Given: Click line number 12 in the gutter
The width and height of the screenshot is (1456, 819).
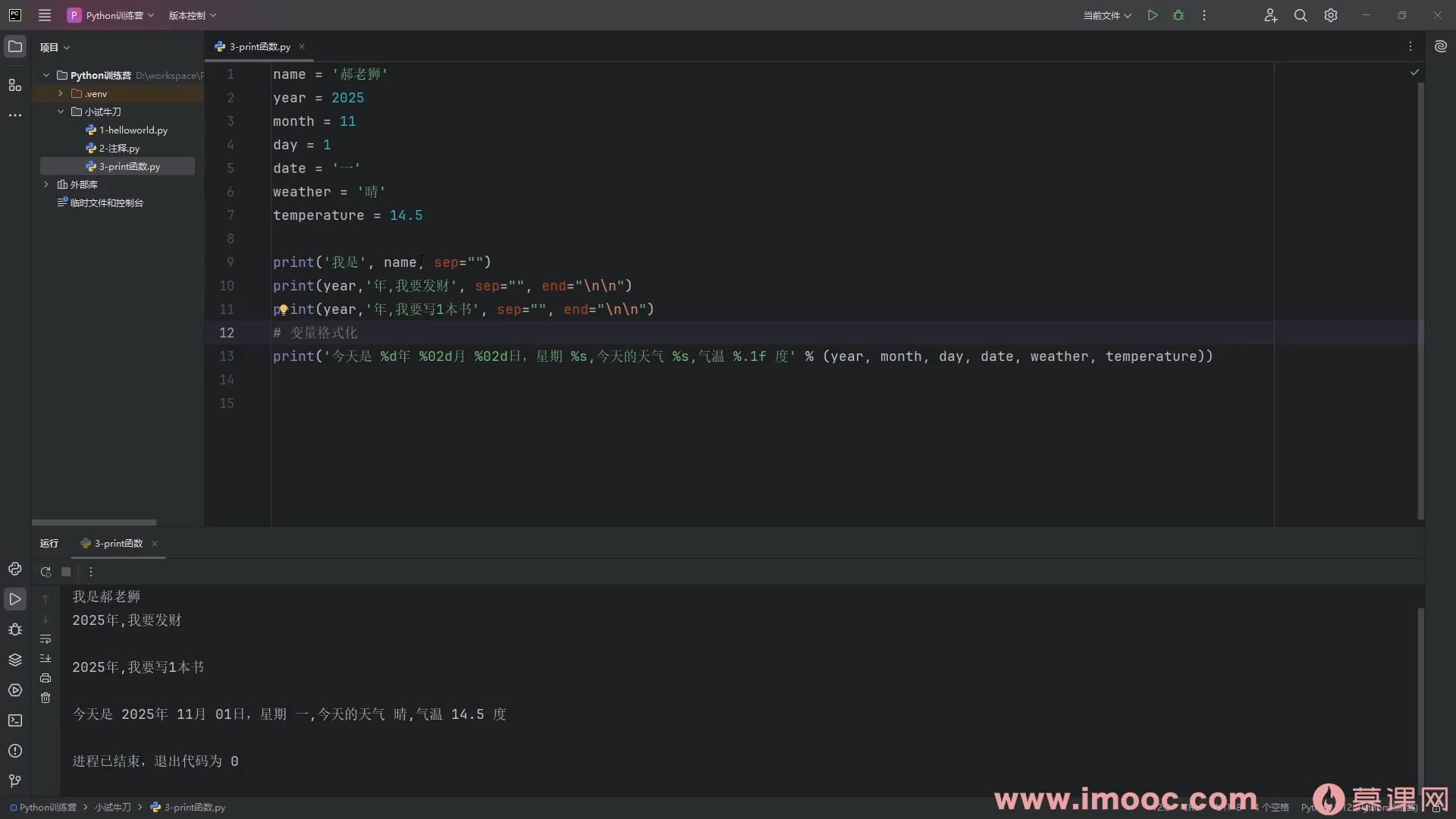Looking at the screenshot, I should (227, 333).
